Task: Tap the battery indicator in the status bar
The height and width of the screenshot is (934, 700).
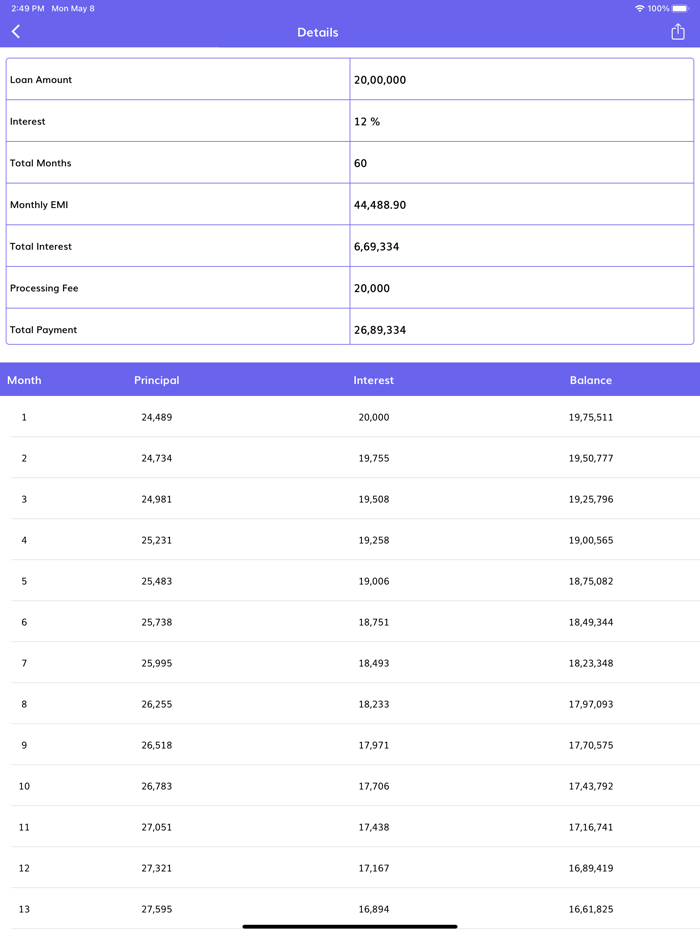Action: (x=681, y=9)
